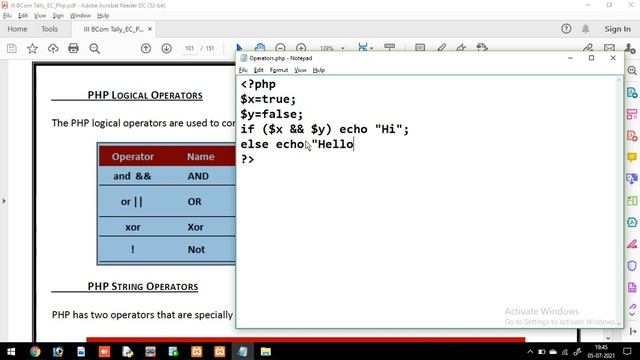Click the page number field showing 101
This screenshot has width=640, height=360.
pyautogui.click(x=189, y=48)
